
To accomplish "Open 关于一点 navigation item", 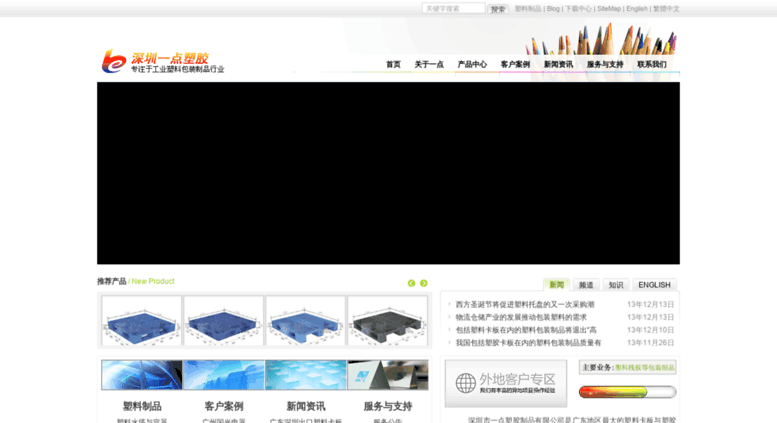I will coord(429,64).
